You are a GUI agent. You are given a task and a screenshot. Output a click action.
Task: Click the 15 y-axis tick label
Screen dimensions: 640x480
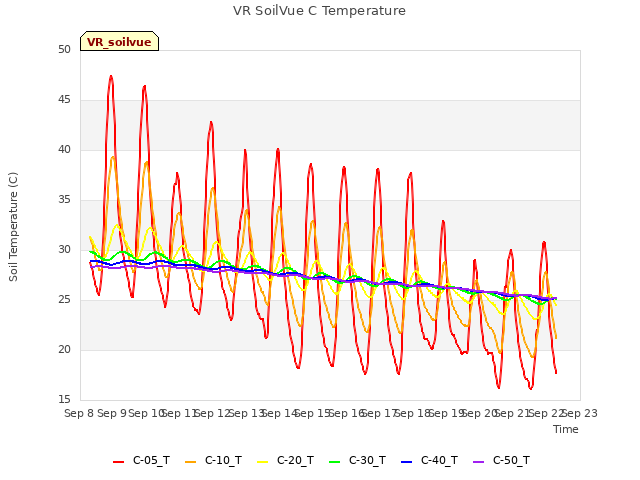click(x=64, y=400)
